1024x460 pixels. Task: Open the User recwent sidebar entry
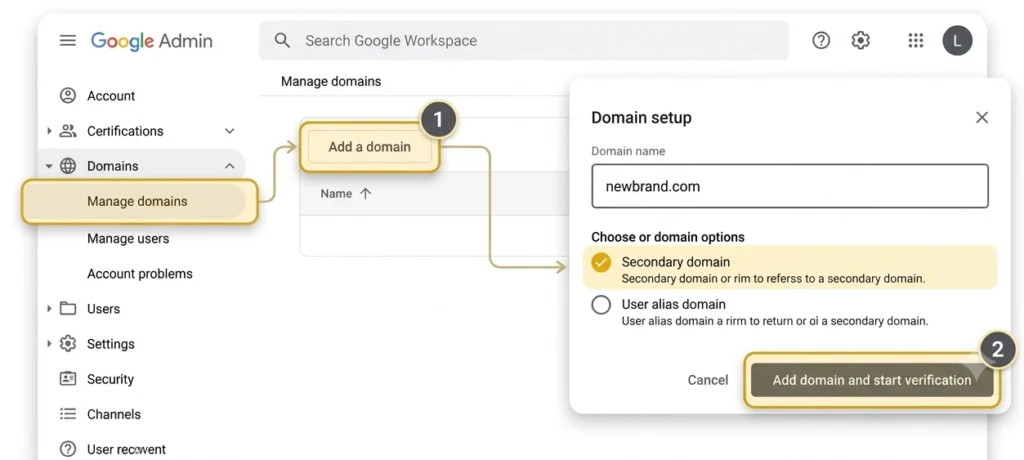point(127,450)
